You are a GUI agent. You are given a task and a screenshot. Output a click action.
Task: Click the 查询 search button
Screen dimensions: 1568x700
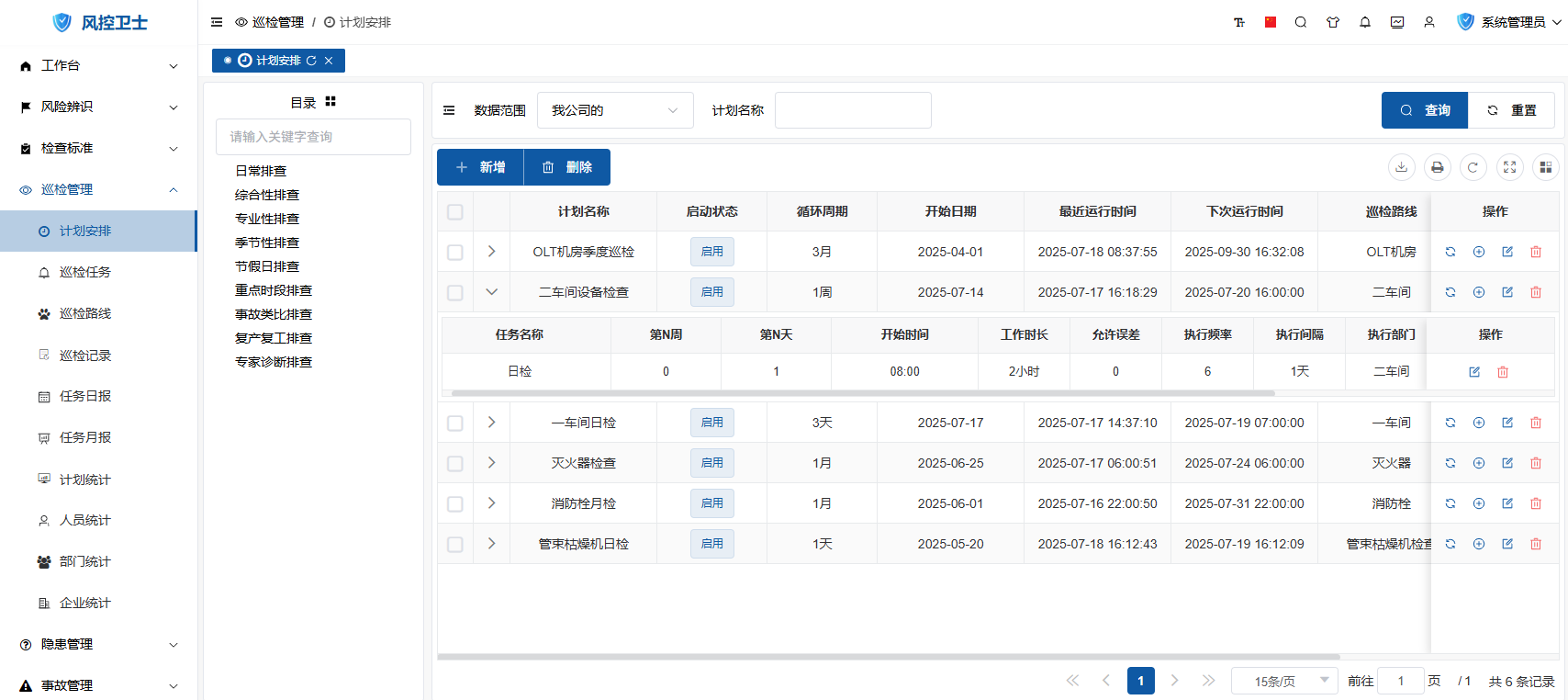tap(1424, 110)
